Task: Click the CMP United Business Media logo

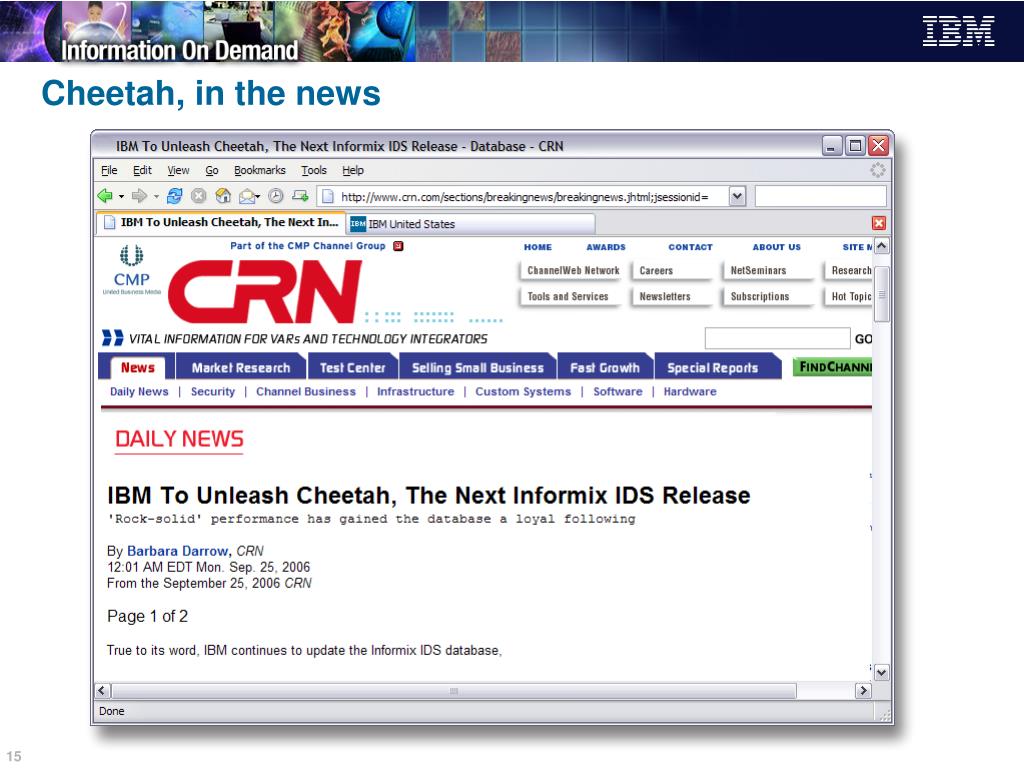Action: (131, 270)
